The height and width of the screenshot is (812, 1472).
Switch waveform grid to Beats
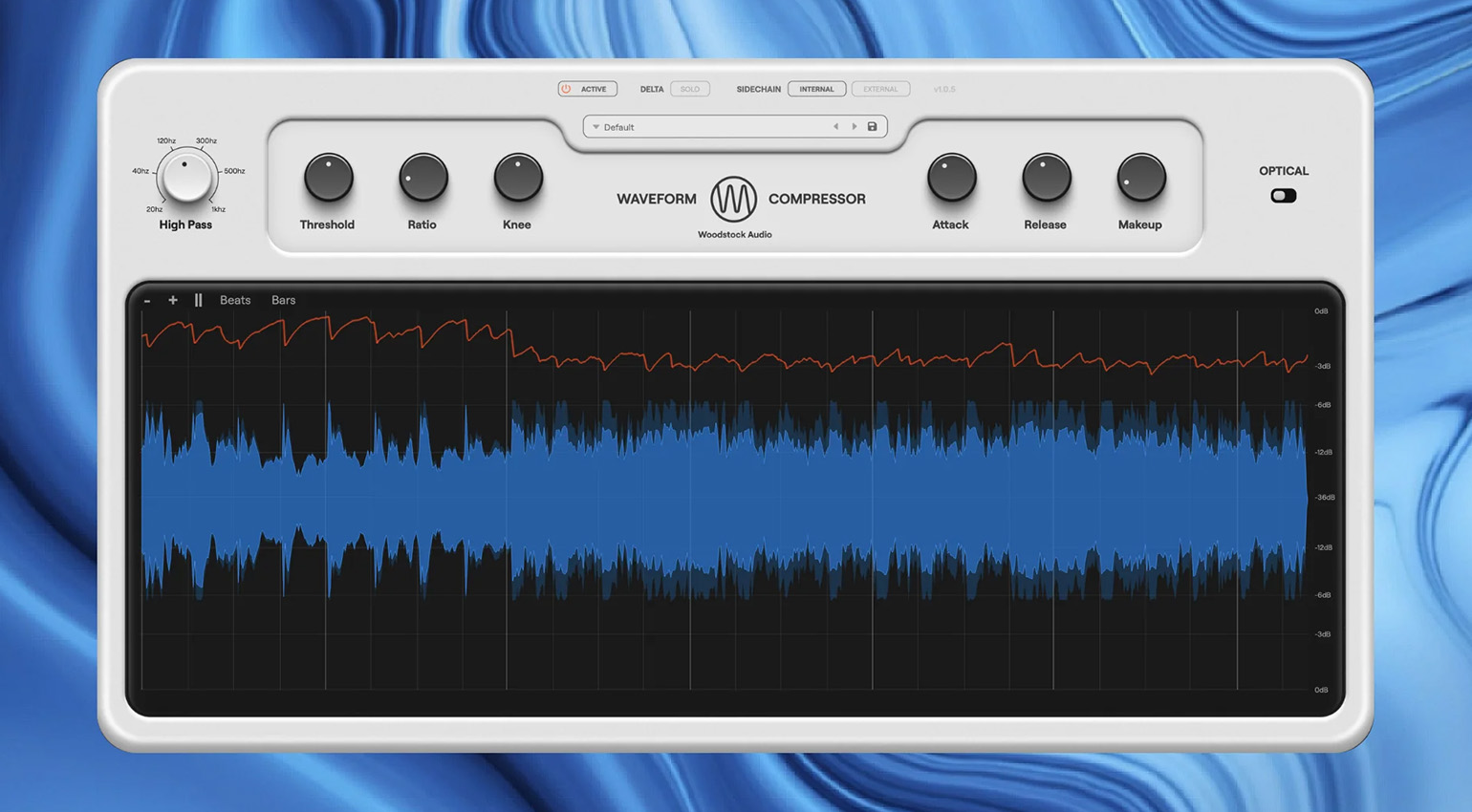pos(235,300)
